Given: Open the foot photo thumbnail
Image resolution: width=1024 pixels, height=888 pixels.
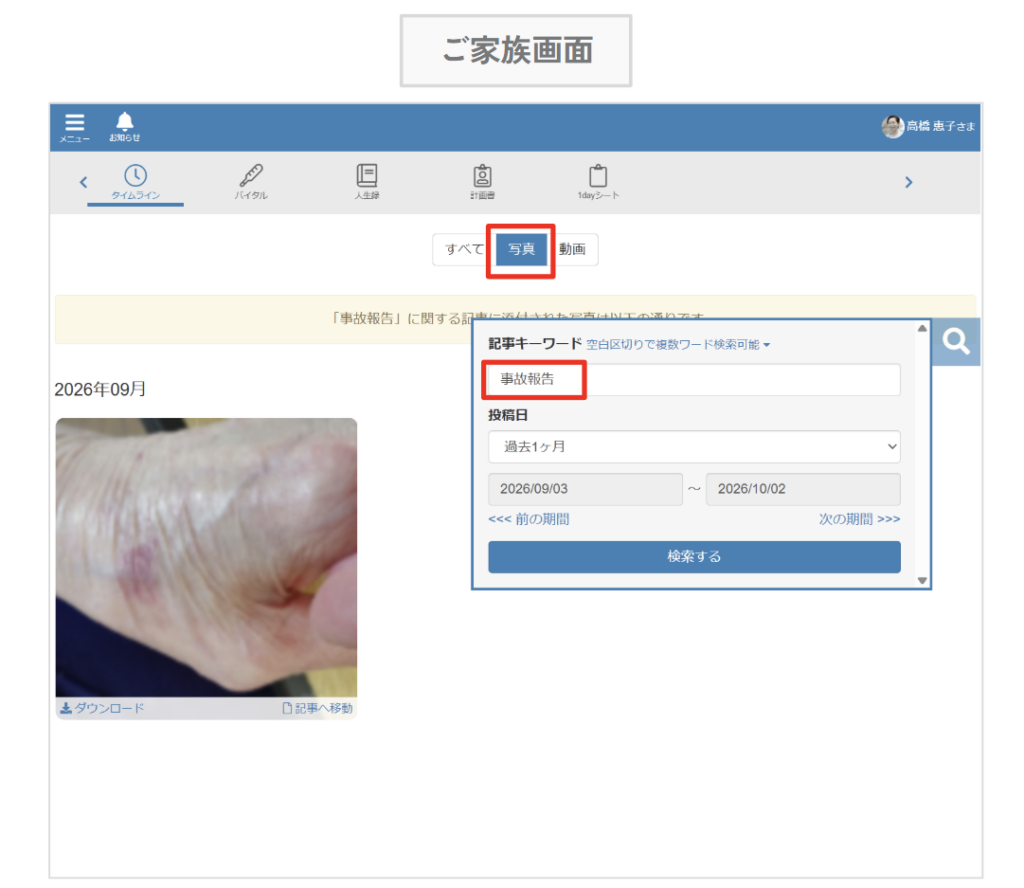Looking at the screenshot, I should coord(206,558).
